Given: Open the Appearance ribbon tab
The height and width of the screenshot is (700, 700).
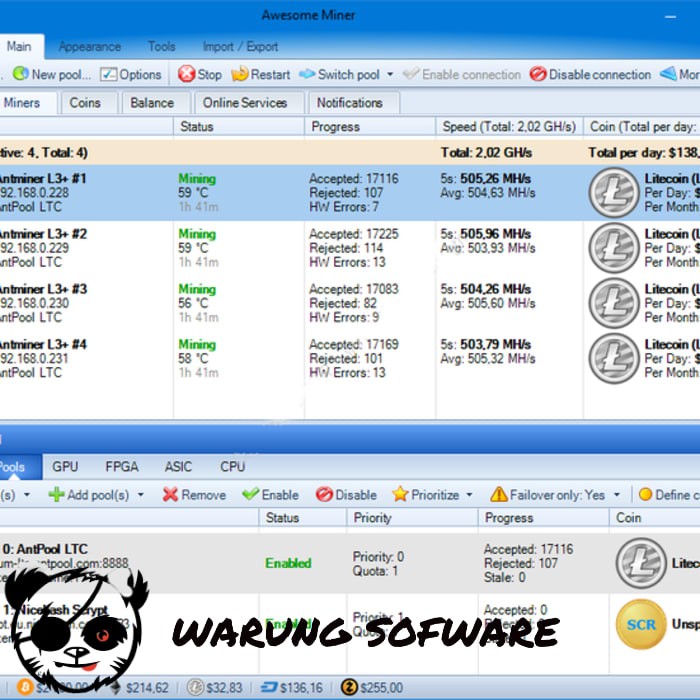Looking at the screenshot, I should (x=89, y=46).
